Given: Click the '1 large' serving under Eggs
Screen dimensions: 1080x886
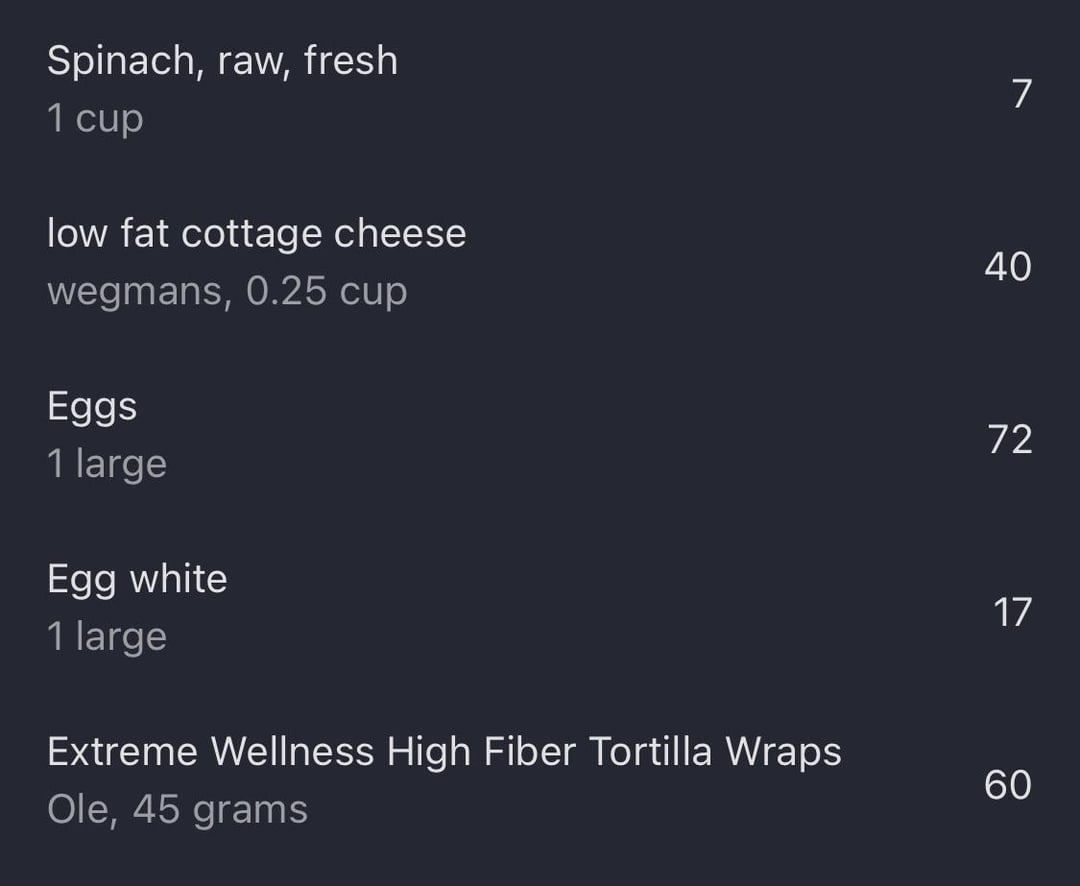Looking at the screenshot, I should [x=107, y=464].
